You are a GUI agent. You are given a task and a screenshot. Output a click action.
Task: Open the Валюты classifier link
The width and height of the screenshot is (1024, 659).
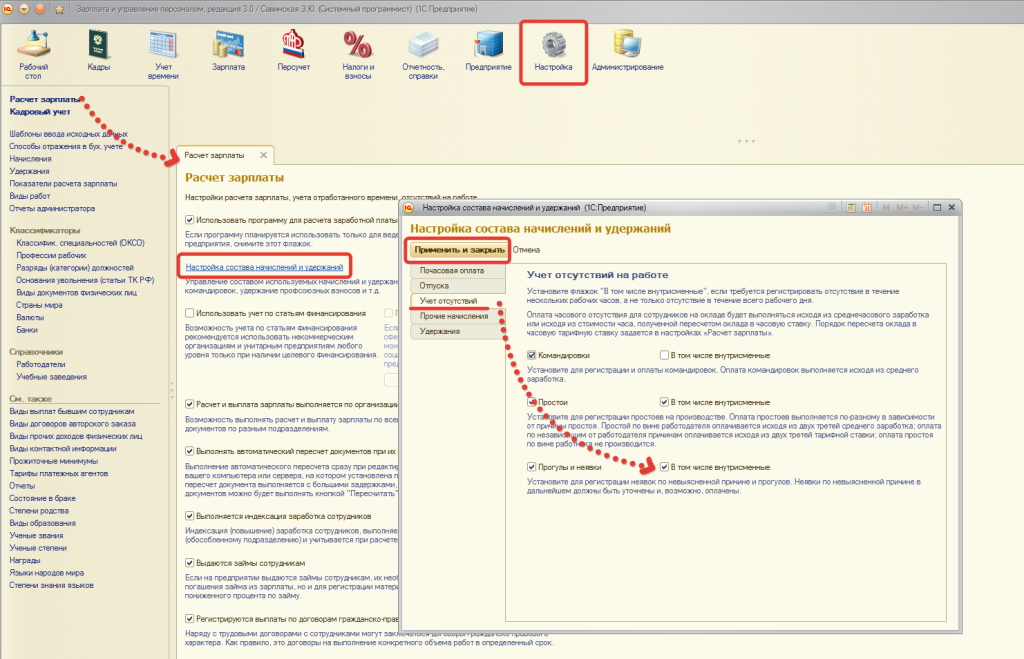pyautogui.click(x=30, y=317)
